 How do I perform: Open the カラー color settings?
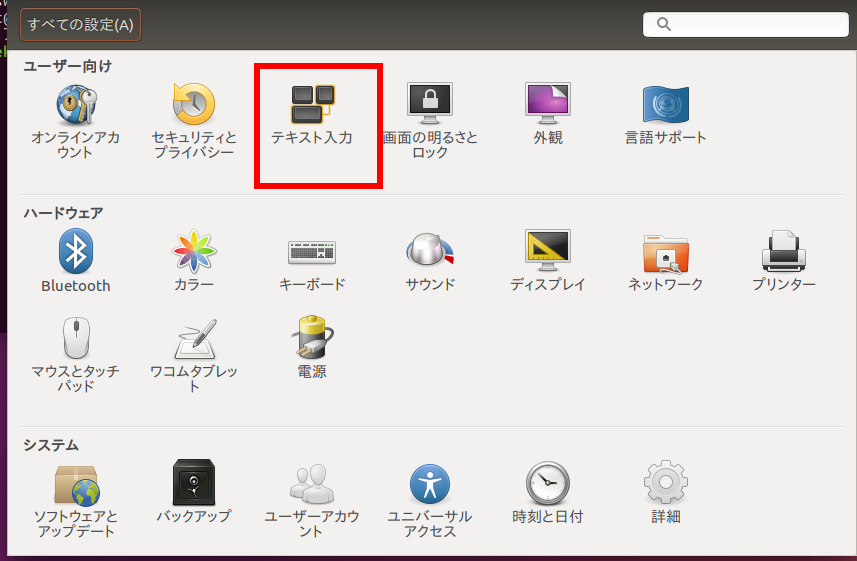(193, 261)
